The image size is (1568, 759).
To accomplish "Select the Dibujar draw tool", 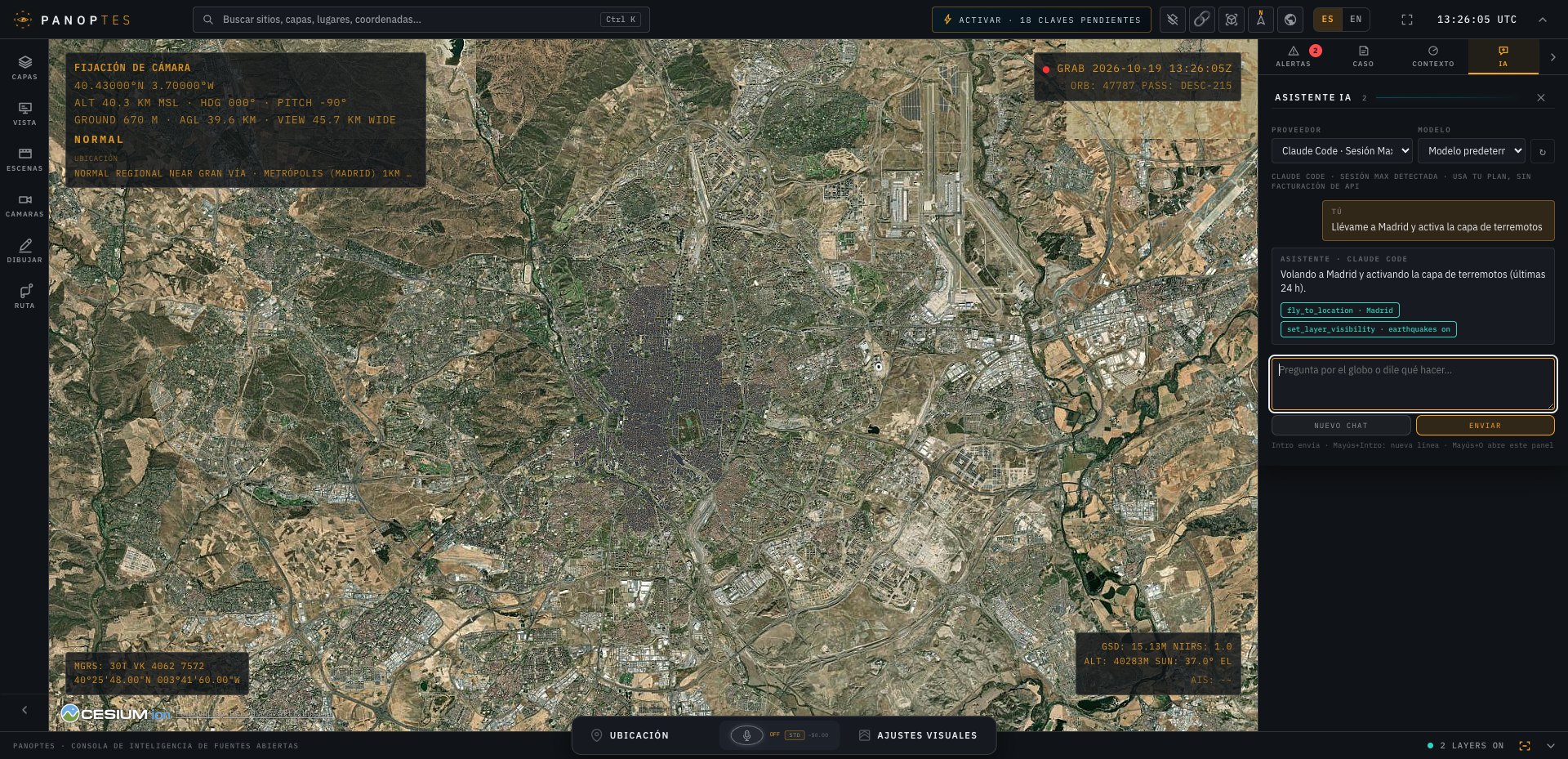I will (24, 250).
